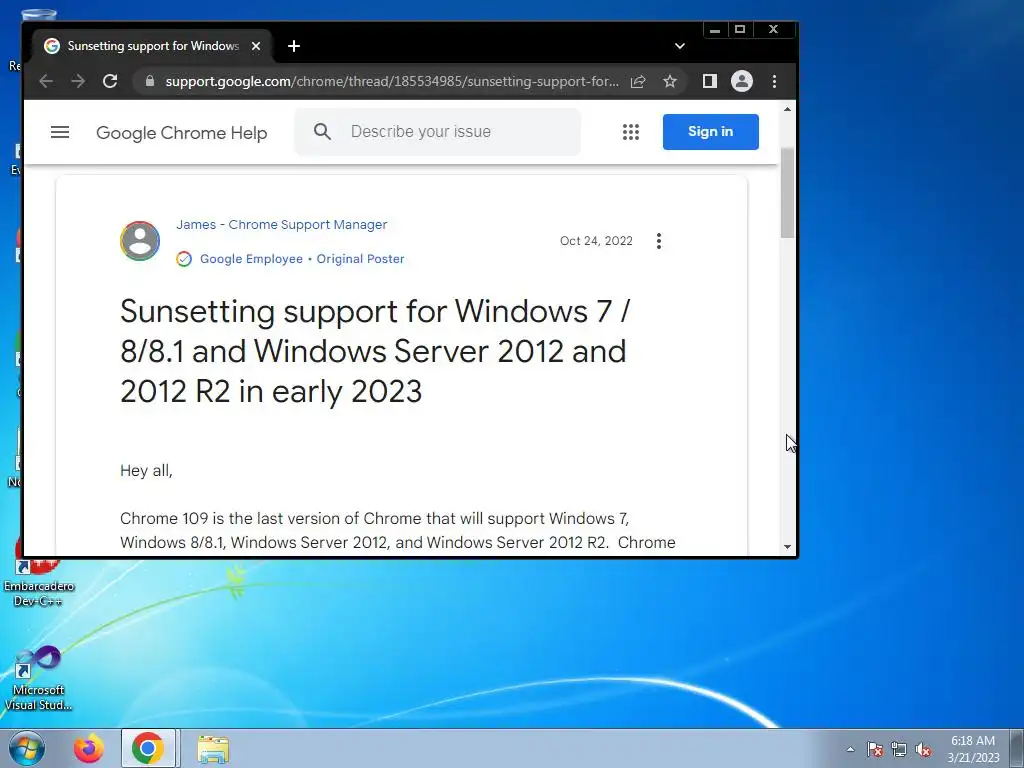The image size is (1024, 768).
Task: Click the Google Employee badge icon
Action: pyautogui.click(x=184, y=259)
